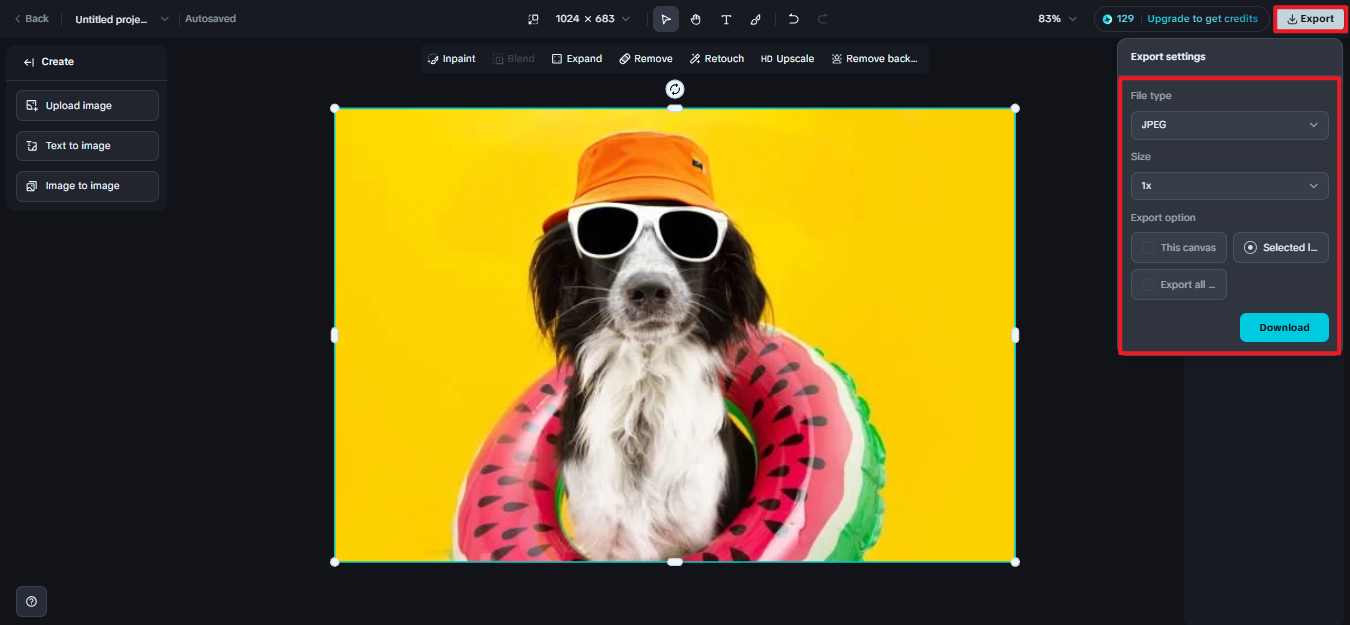1350x625 pixels.
Task: Click the rotate handle above the image
Action: pyautogui.click(x=675, y=89)
